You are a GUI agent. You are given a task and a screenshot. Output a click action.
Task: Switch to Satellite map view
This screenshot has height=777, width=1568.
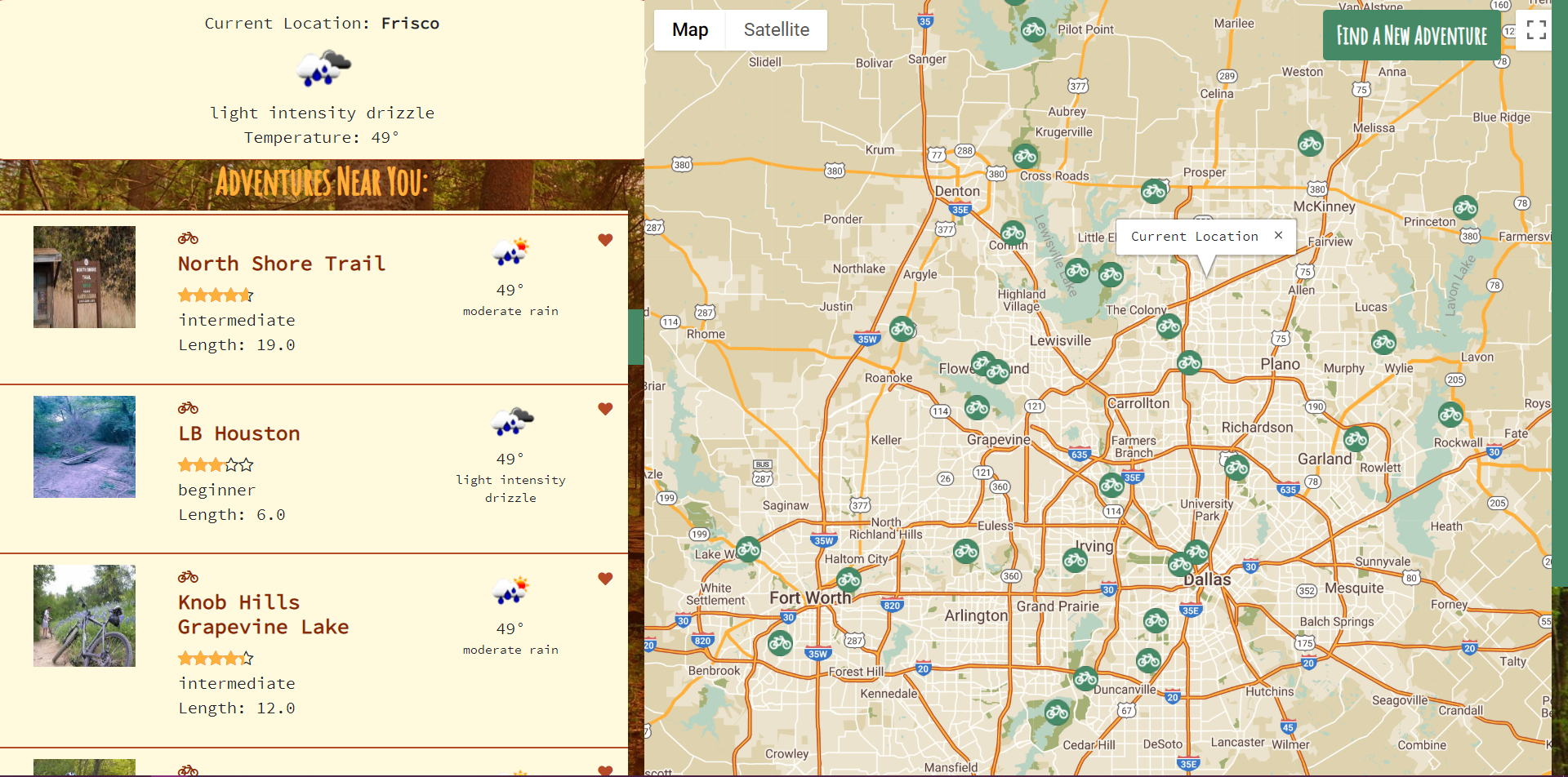[x=776, y=30]
